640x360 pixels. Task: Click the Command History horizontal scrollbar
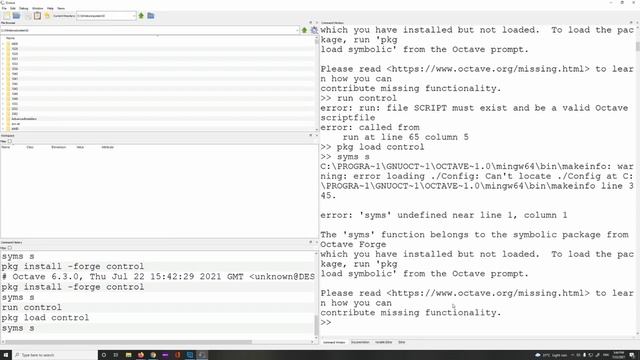coord(129,342)
